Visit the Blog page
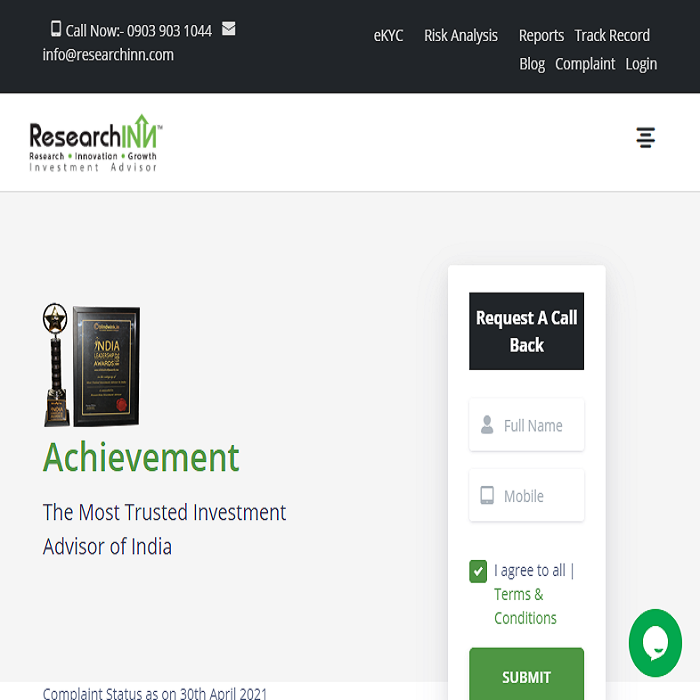The width and height of the screenshot is (700, 700). point(532,64)
